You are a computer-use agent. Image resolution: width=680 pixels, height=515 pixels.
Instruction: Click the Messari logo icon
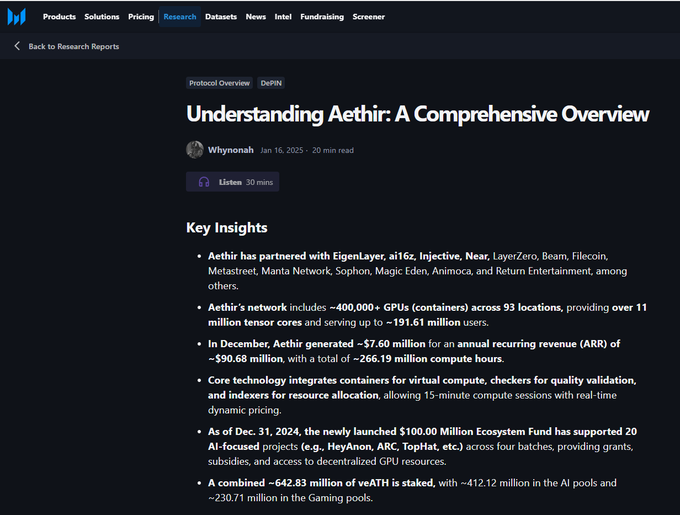[x=16, y=17]
